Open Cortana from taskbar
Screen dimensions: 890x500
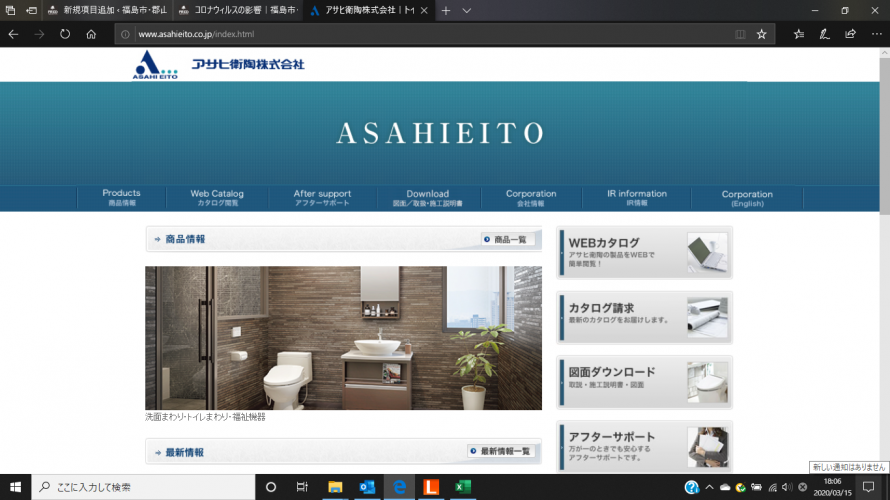coord(271,487)
